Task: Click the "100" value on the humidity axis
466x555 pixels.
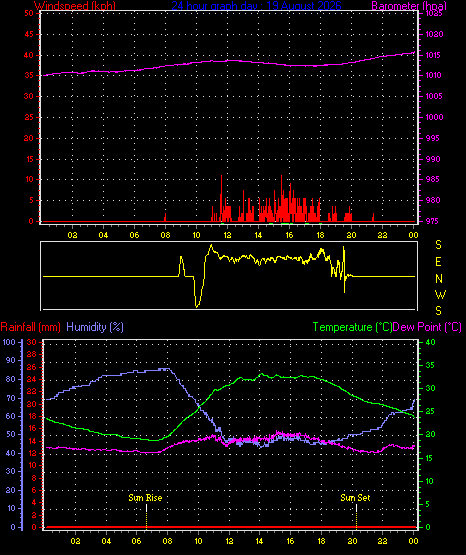Action: 9,342
